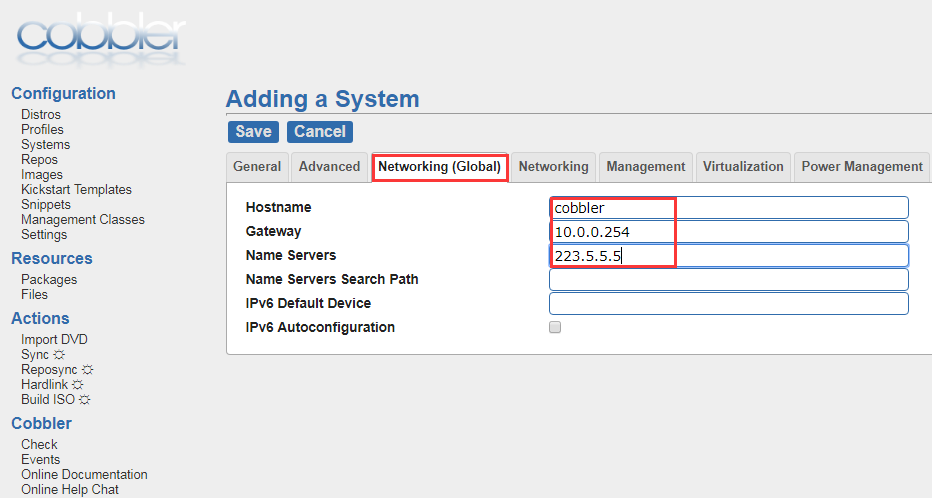932x498 pixels.
Task: Switch to the General tab
Action: coord(257,166)
